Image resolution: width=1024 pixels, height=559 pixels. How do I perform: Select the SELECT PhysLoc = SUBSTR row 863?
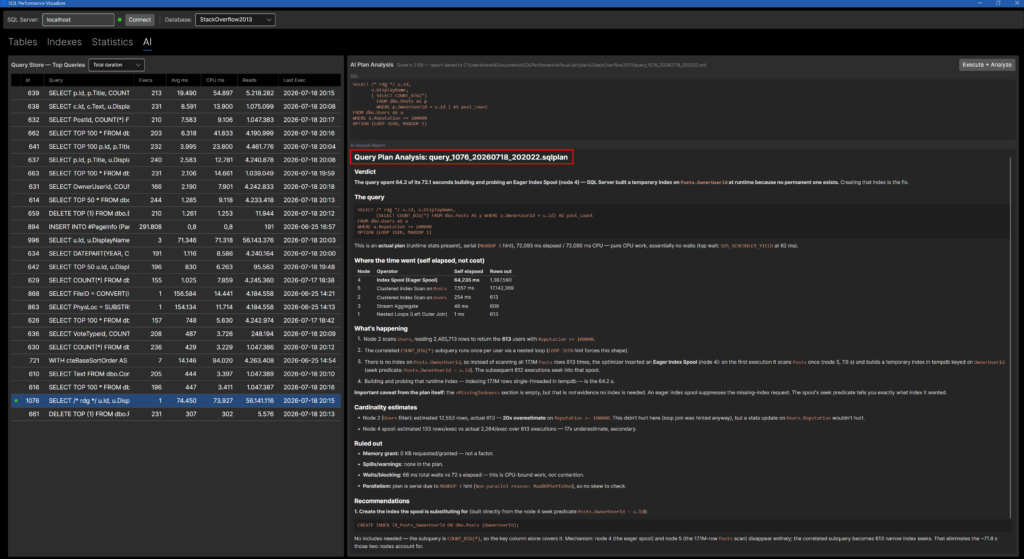(176, 307)
